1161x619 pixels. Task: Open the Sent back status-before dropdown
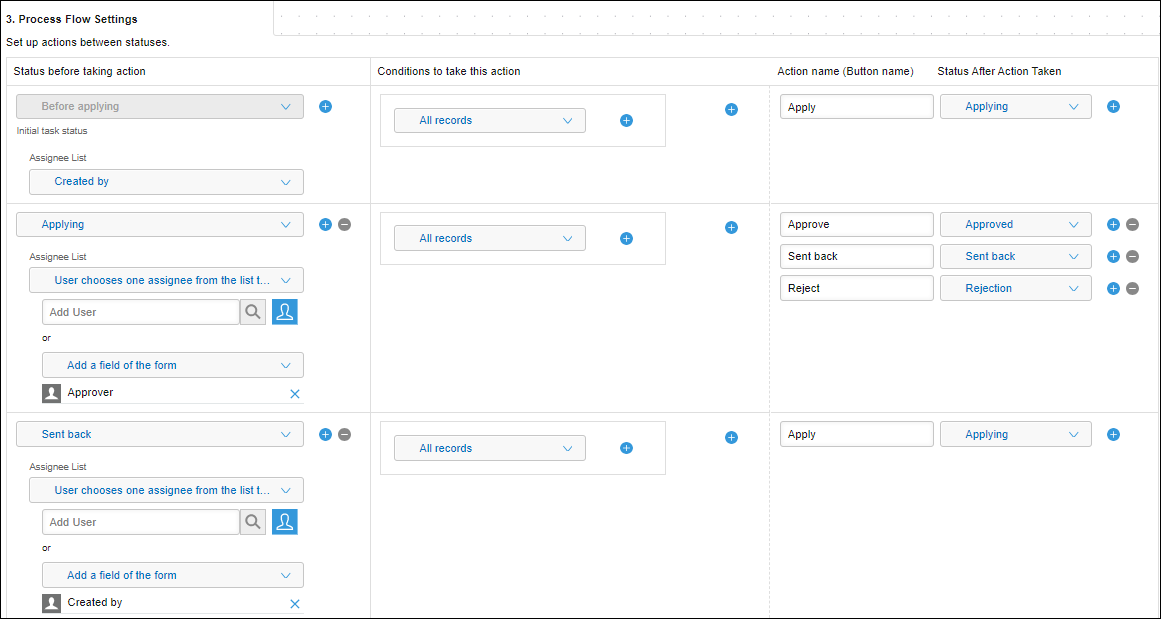160,435
